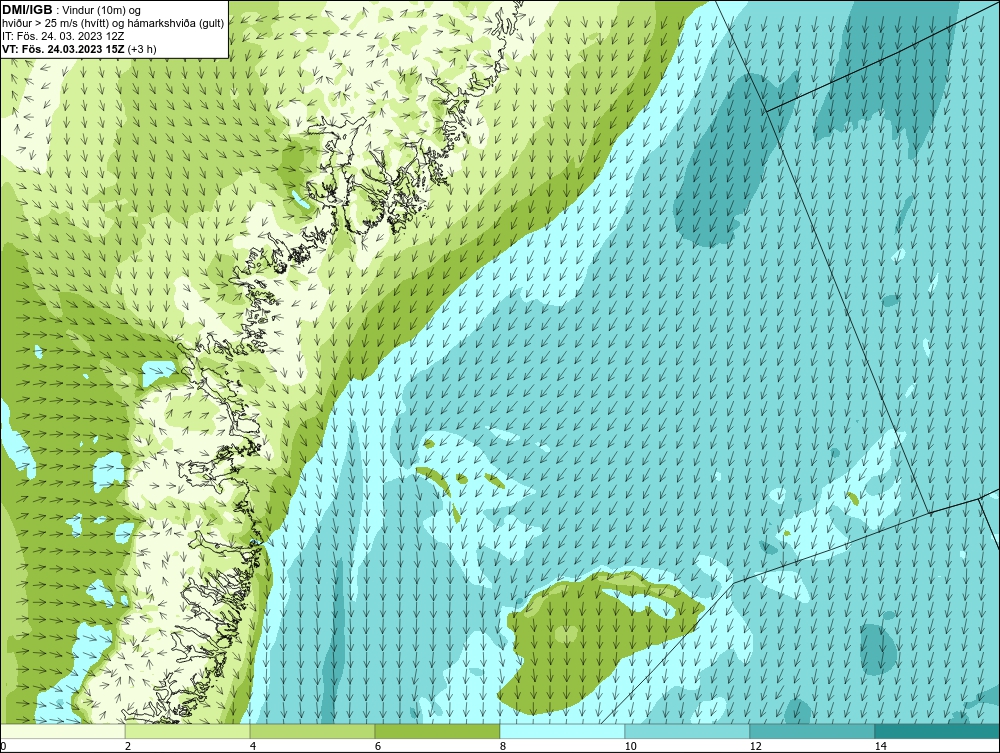Click the 0–2 m/s pale color swatch
Screen dimensions: 1000x753
62,731
